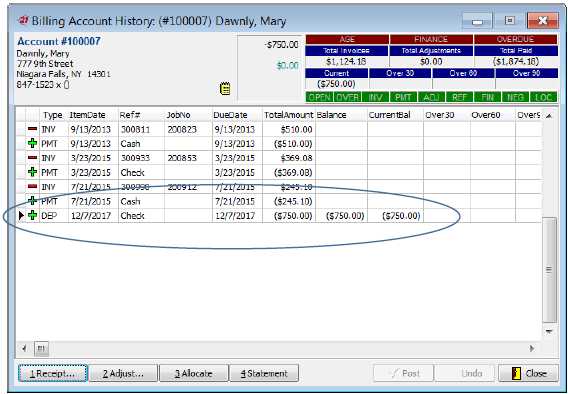Viewport: 568px width, 394px height.
Task: Sort by the DueDate column header
Action: [237, 115]
